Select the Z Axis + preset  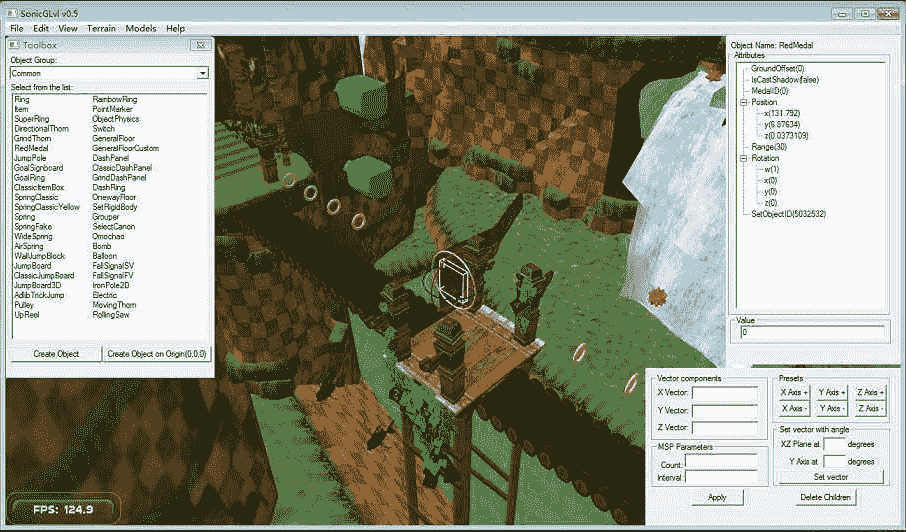[x=870, y=392]
